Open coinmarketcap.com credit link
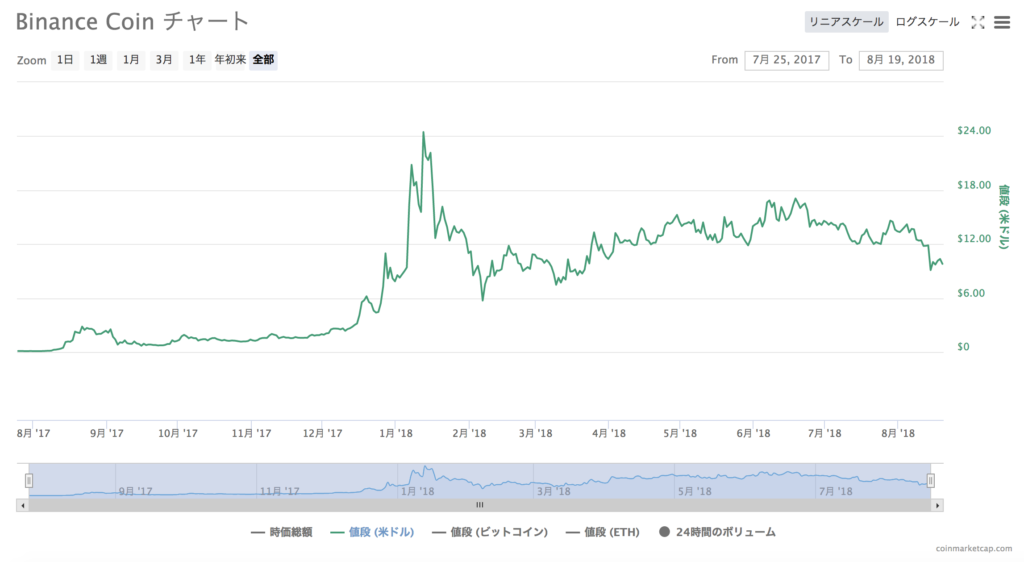This screenshot has width=1024, height=562. point(973,549)
